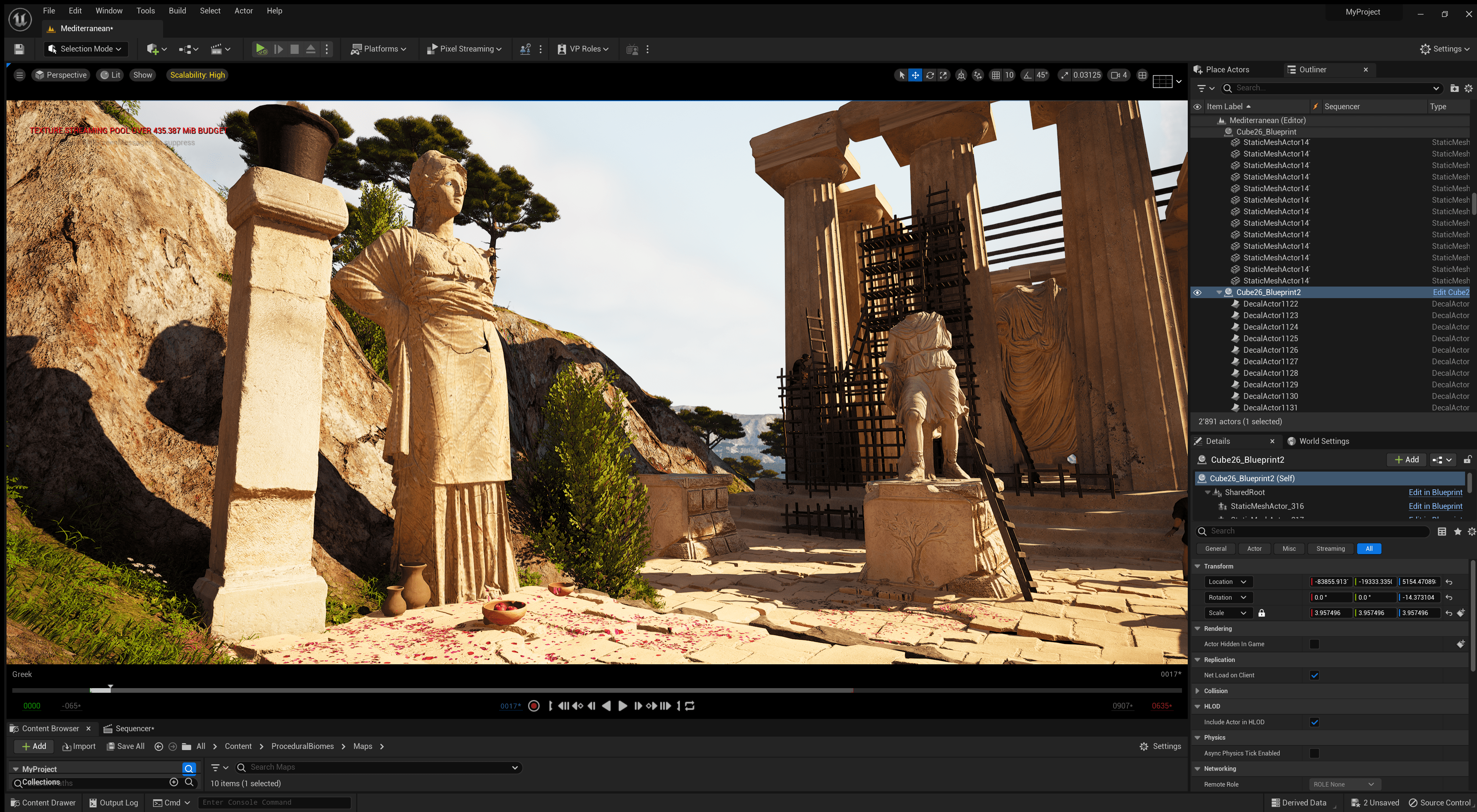Enable Actor Hidden In Game checkbox
This screenshot has width=1477, height=812.
tap(1314, 644)
